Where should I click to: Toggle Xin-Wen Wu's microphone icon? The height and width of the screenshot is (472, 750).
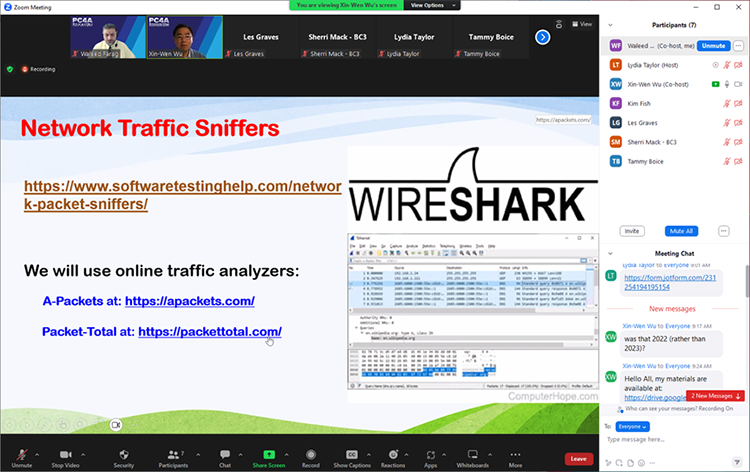pos(727,84)
